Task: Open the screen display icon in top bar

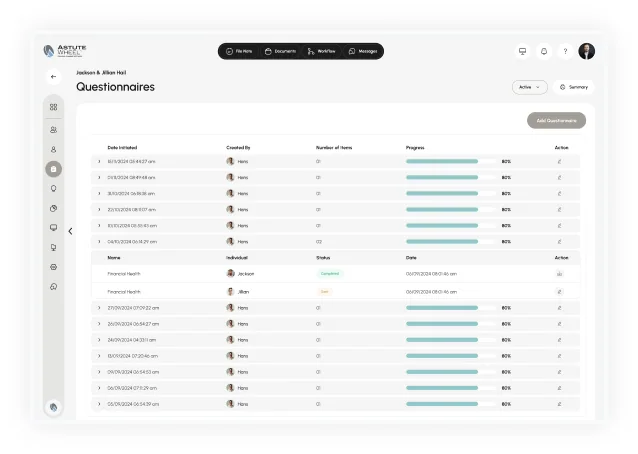Action: (x=522, y=51)
